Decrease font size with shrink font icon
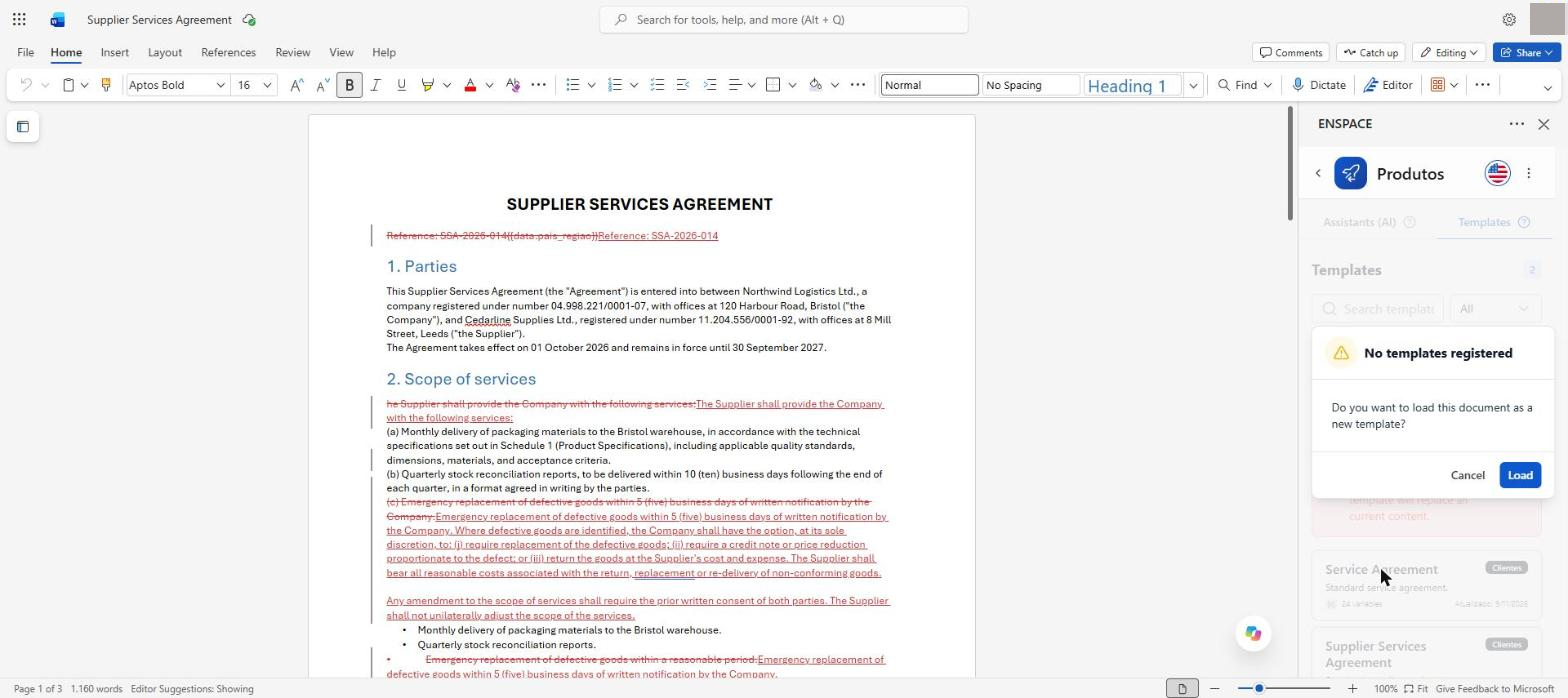Viewport: 1568px width, 698px height. (322, 85)
